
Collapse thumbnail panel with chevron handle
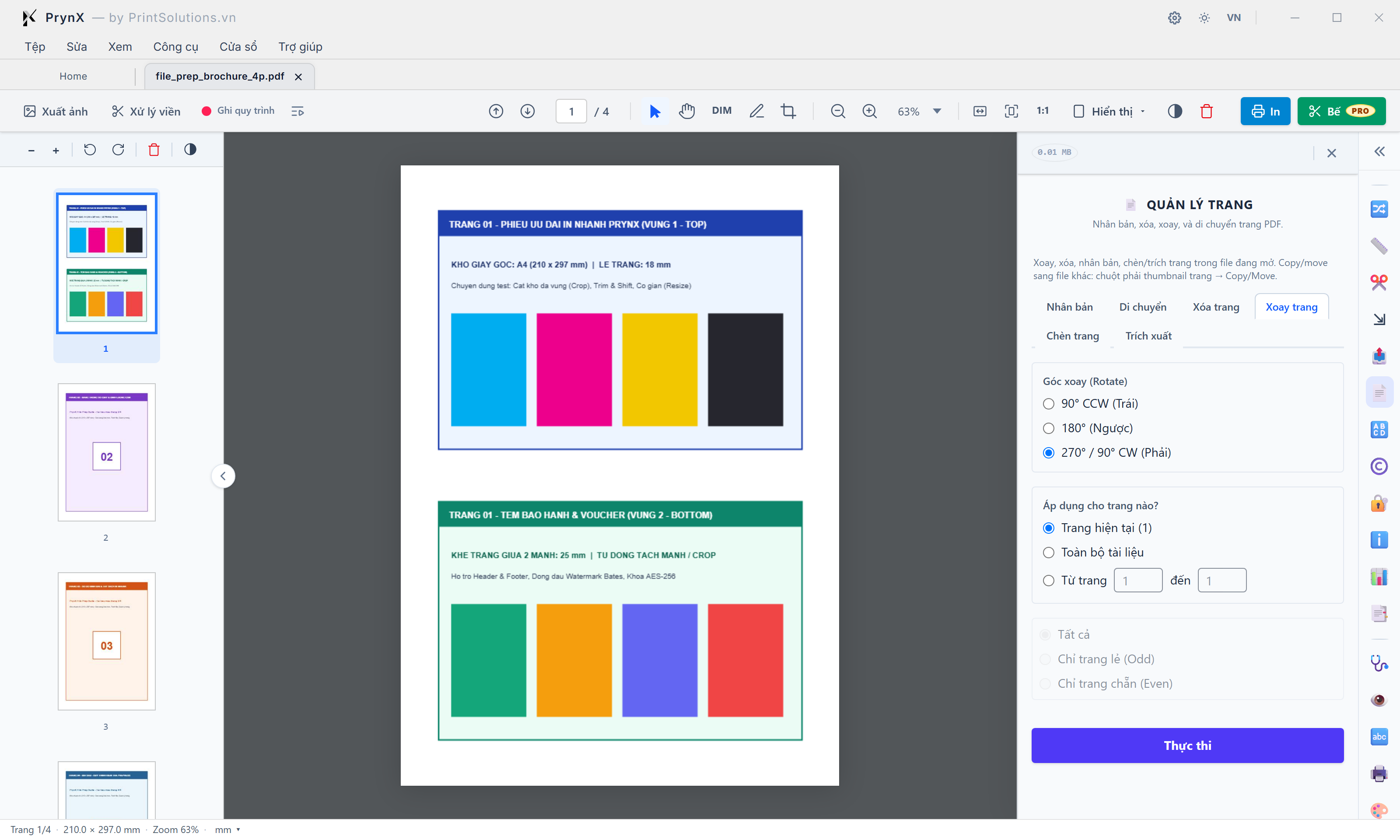pos(223,476)
